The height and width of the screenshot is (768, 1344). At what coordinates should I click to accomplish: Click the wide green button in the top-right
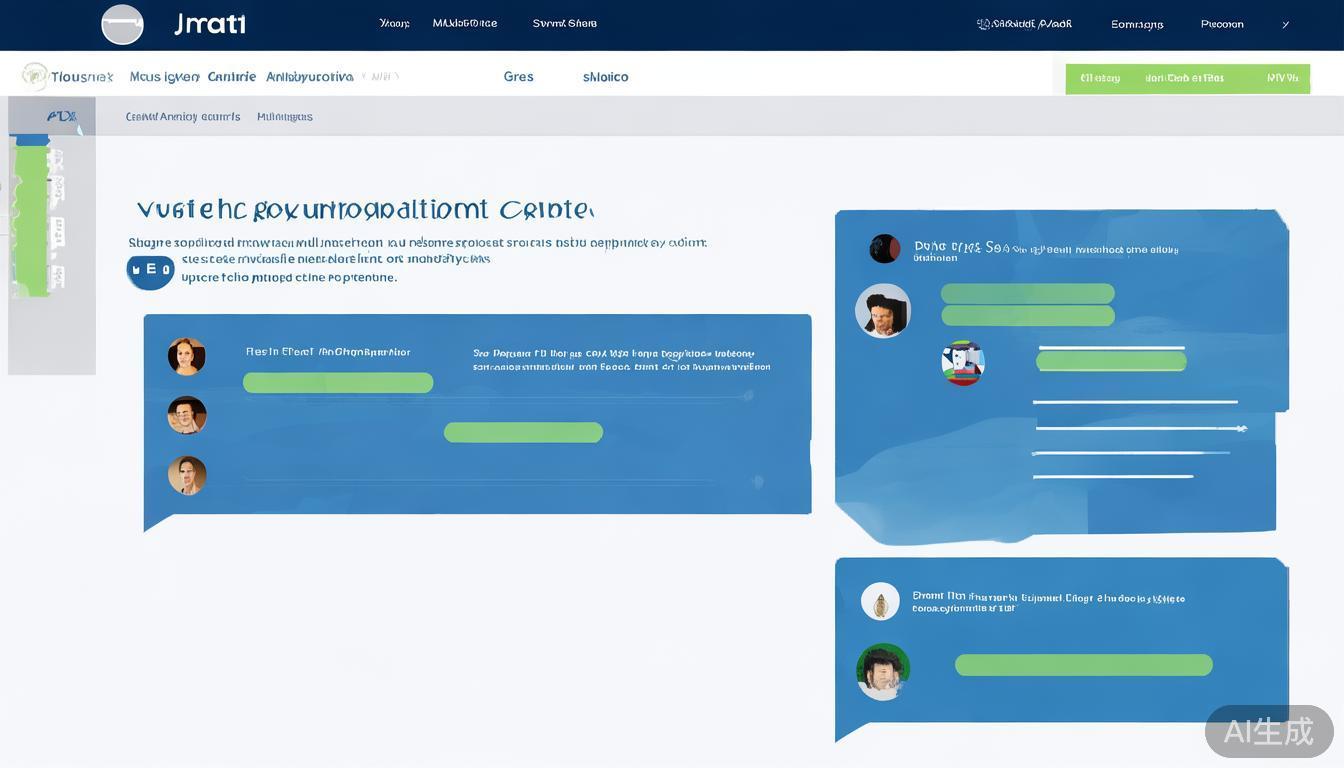pyautogui.click(x=1187, y=78)
